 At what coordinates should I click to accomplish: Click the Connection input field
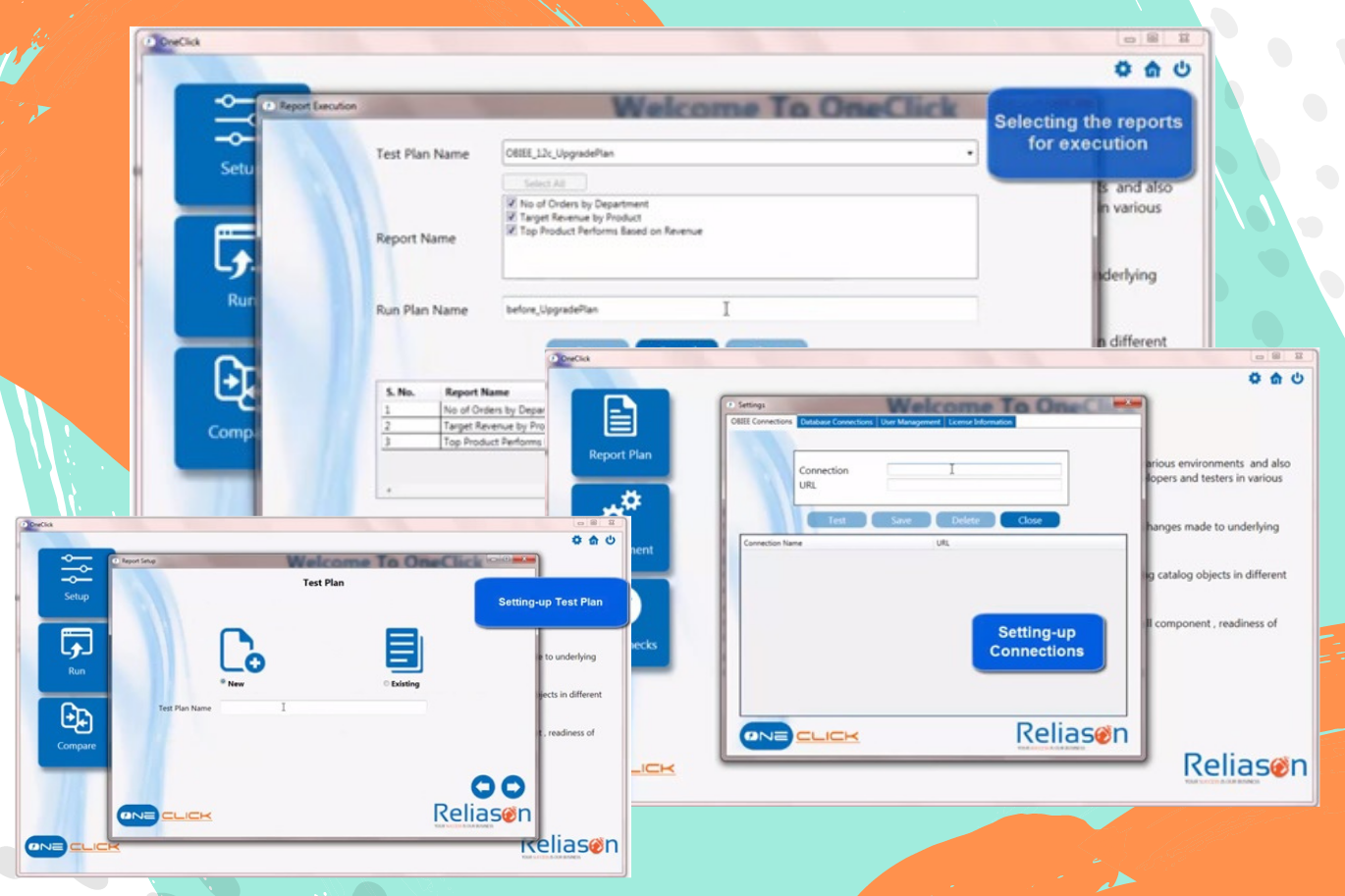coord(974,470)
